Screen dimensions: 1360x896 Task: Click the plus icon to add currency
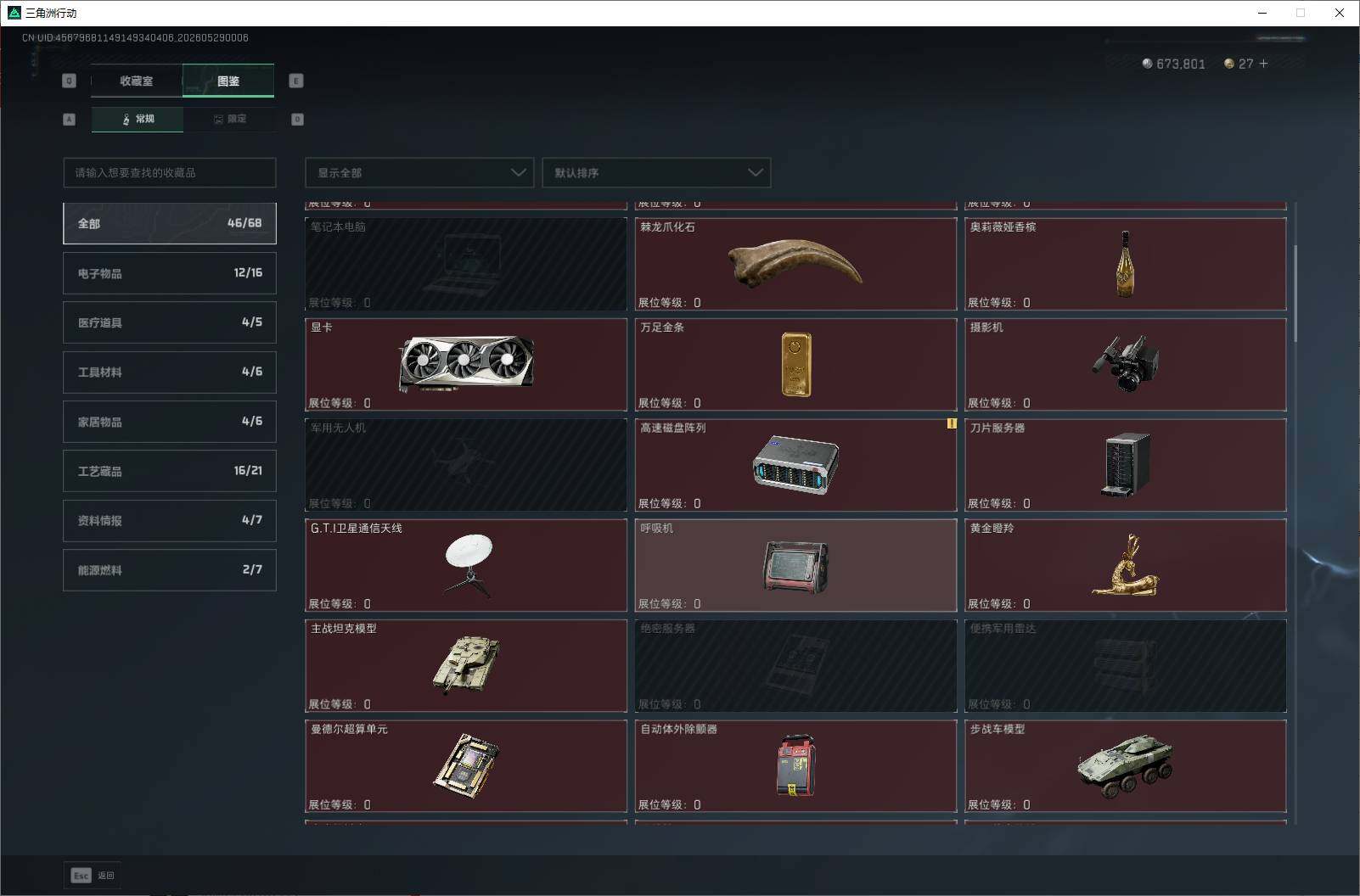point(1263,64)
